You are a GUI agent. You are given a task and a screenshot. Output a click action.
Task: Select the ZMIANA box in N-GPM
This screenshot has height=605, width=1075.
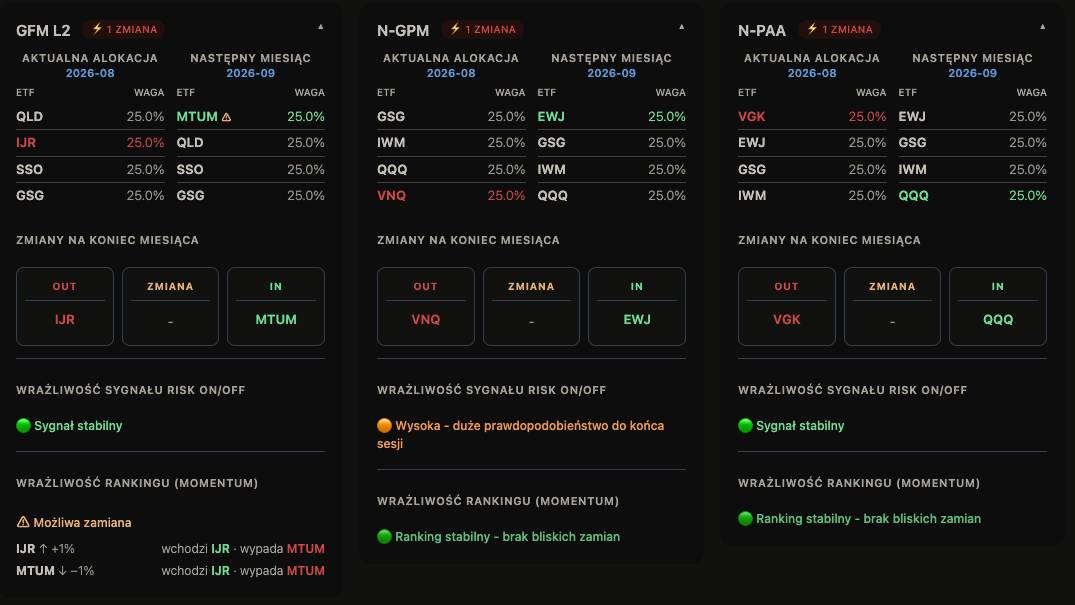pos(531,307)
